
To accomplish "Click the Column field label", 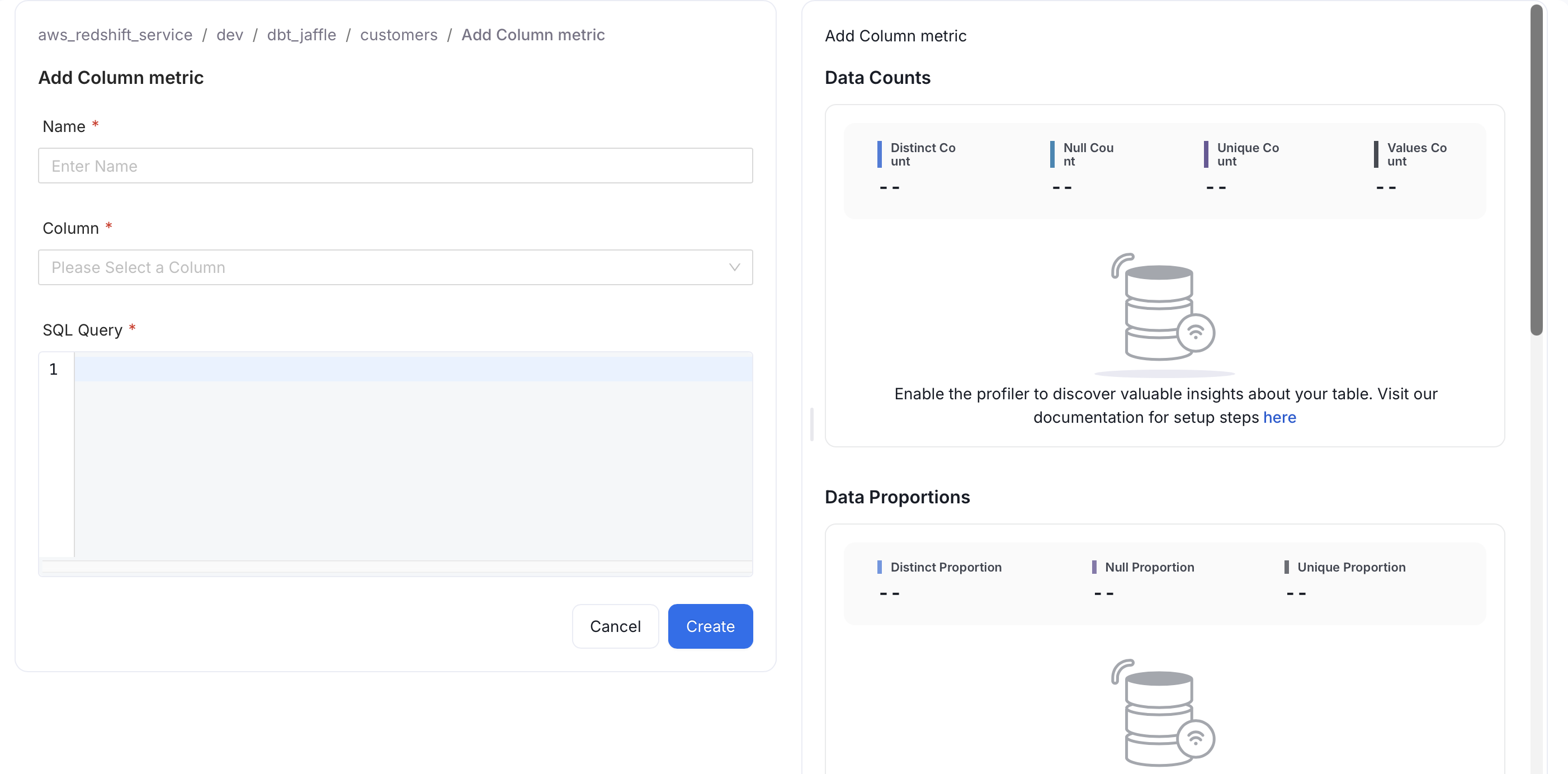I will pos(70,228).
